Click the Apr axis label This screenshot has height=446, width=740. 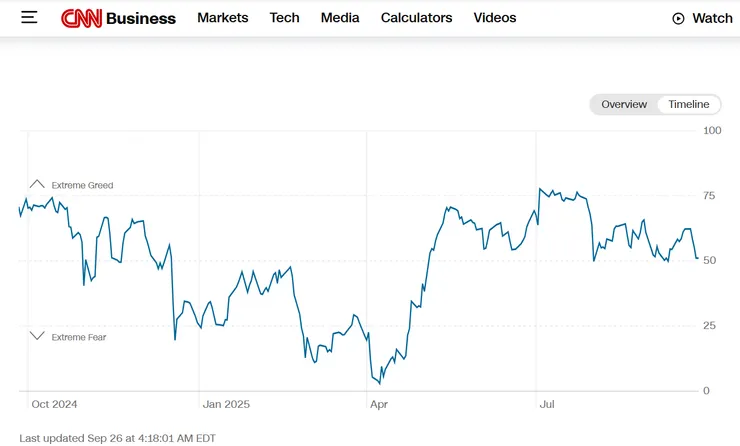pyautogui.click(x=379, y=405)
